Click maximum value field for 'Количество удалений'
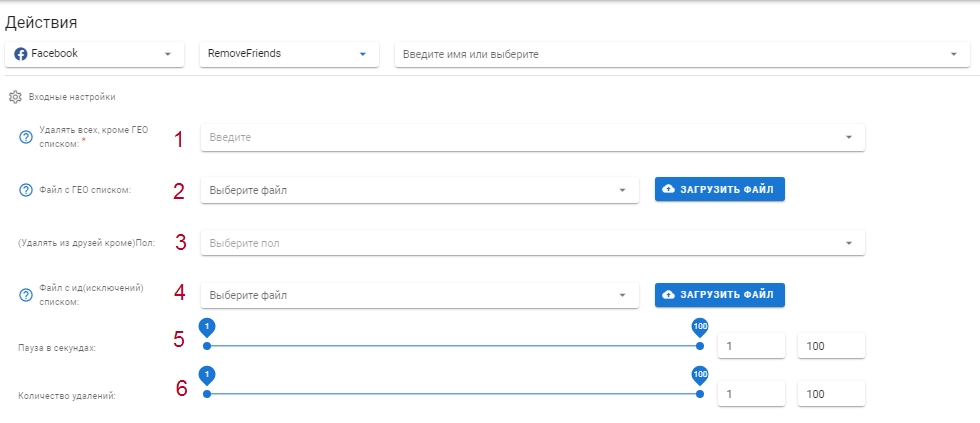The image size is (980, 423). [x=831, y=394]
